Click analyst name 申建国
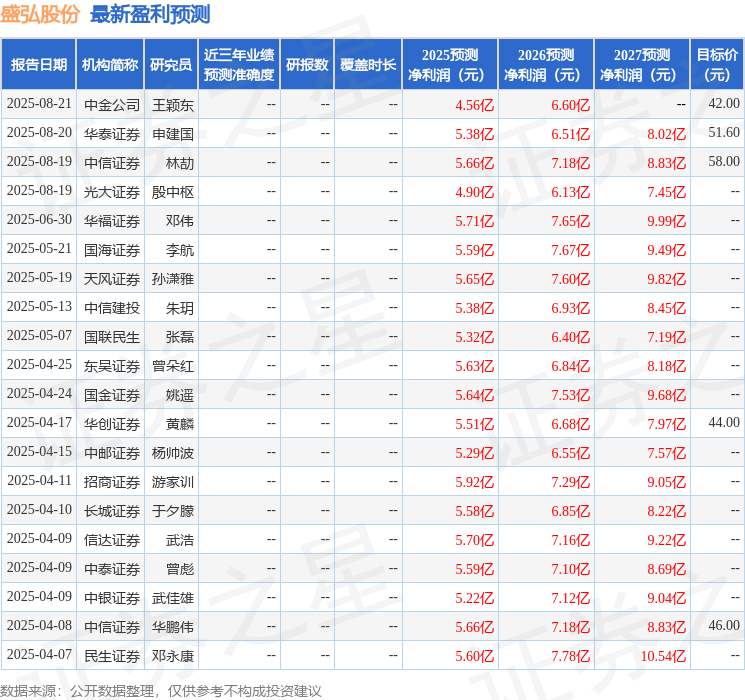Image resolution: width=745 pixels, height=700 pixels. 173,134
